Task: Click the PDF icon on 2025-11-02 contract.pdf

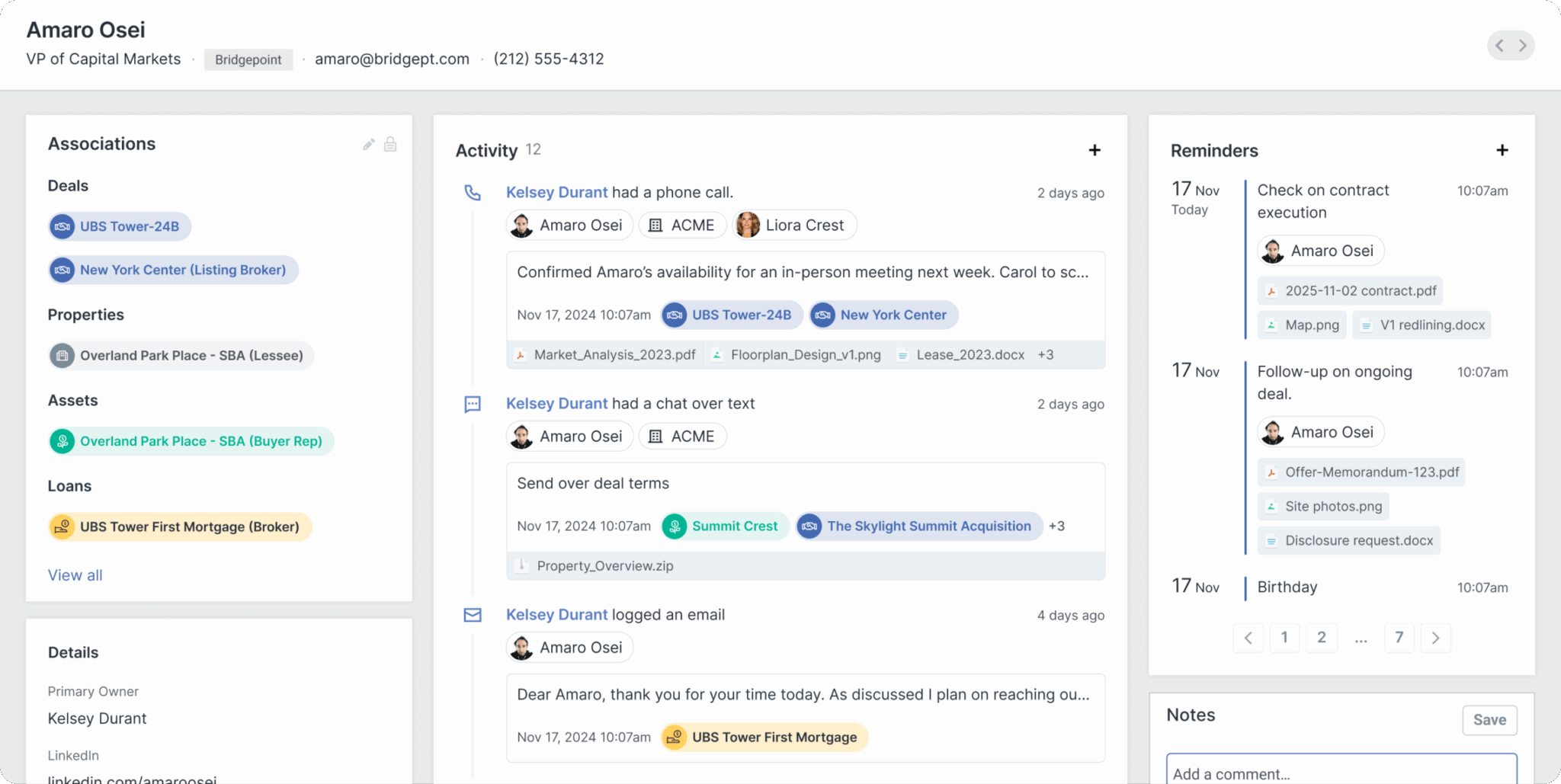Action: (1271, 290)
